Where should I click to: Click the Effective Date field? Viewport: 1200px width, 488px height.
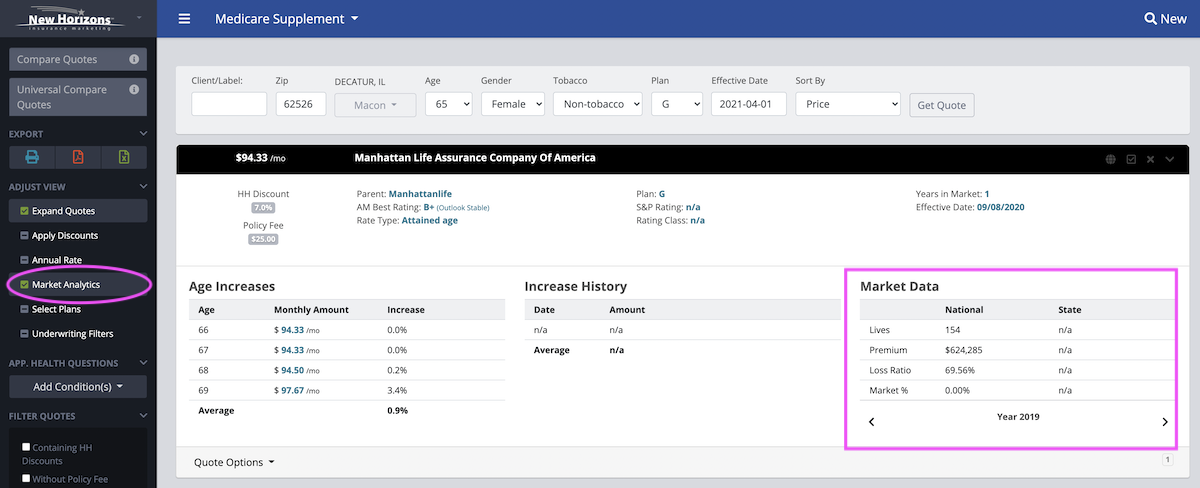749,104
